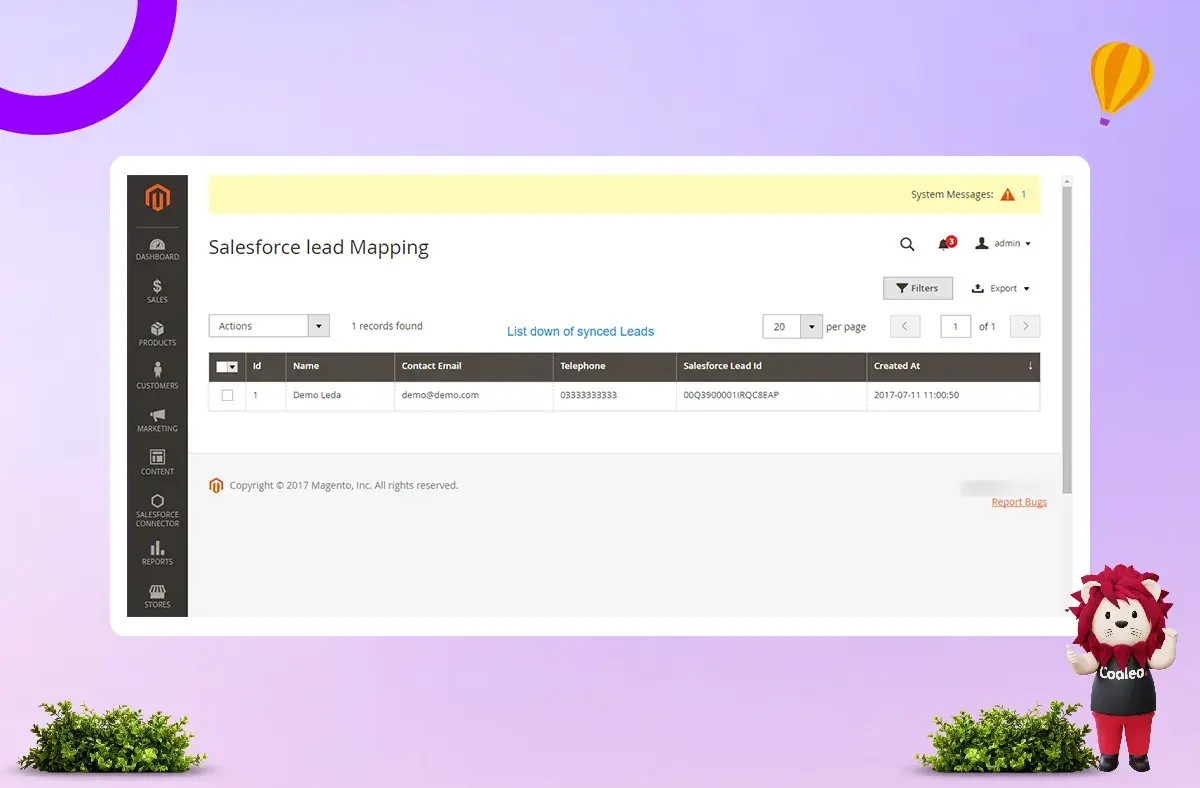Open the Products box icon menu

coord(157,335)
